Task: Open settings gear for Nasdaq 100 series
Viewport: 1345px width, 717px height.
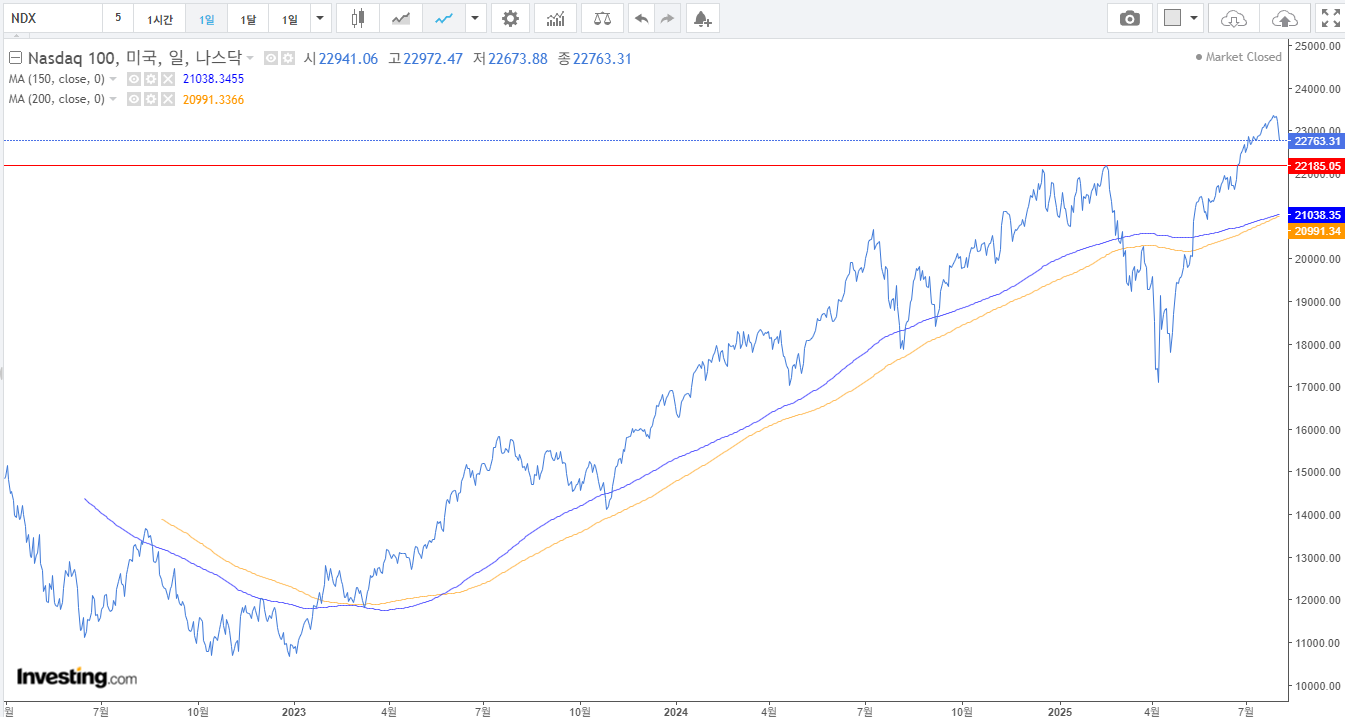Action: (288, 59)
